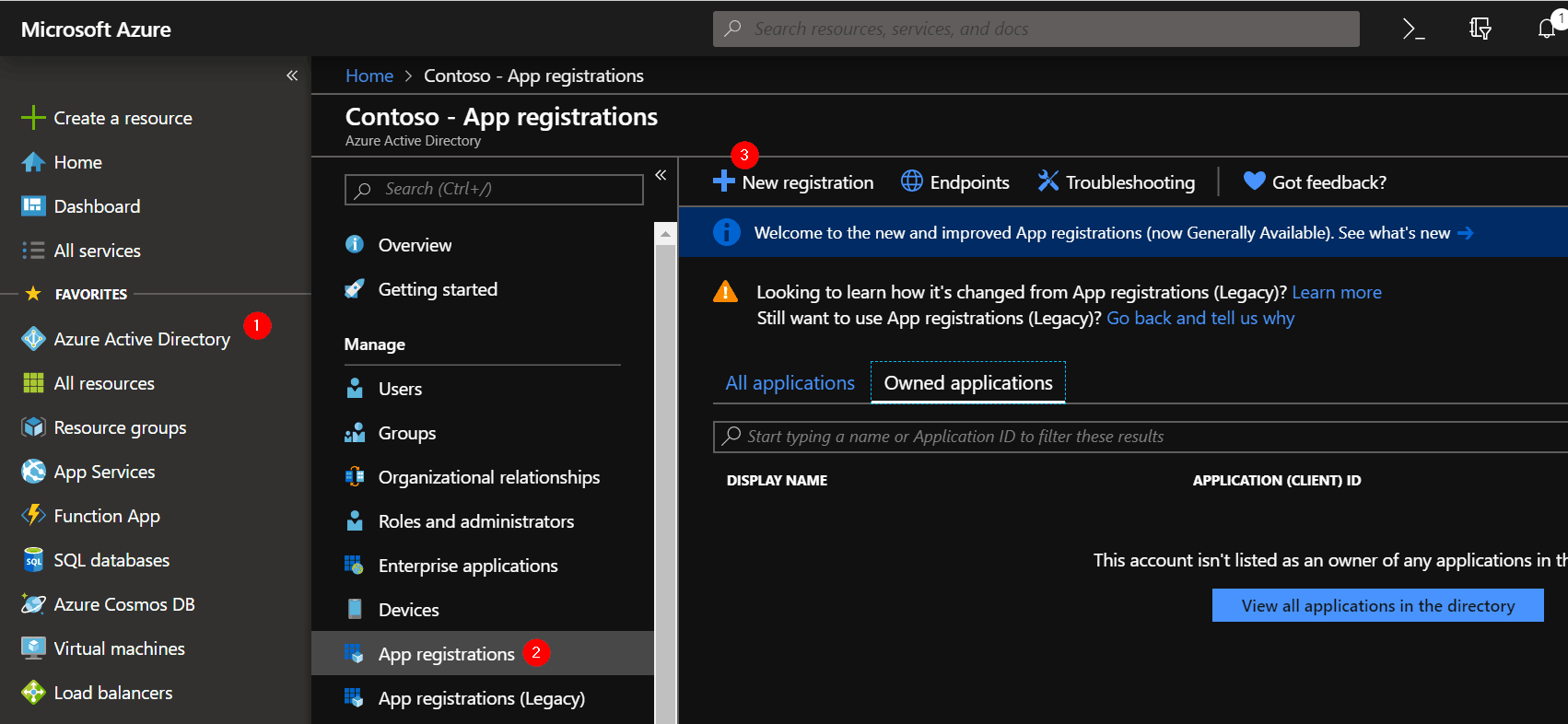Image resolution: width=1568 pixels, height=724 pixels.
Task: Click the Groups people icon
Action: click(x=354, y=432)
